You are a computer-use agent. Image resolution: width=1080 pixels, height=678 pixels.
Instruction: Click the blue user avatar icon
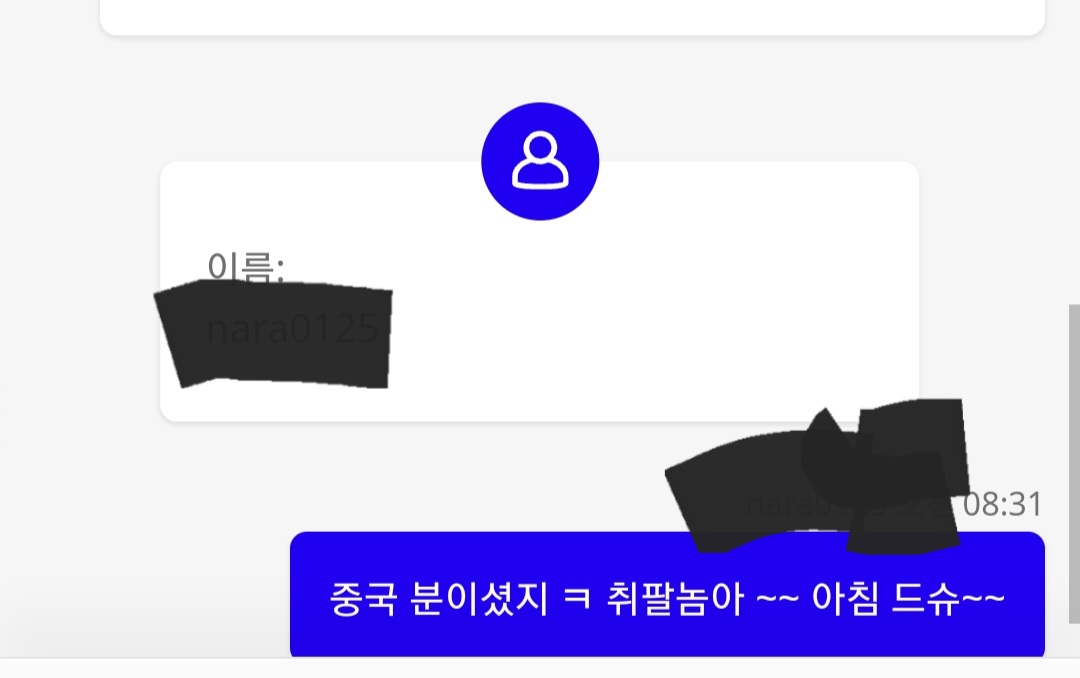(540, 161)
